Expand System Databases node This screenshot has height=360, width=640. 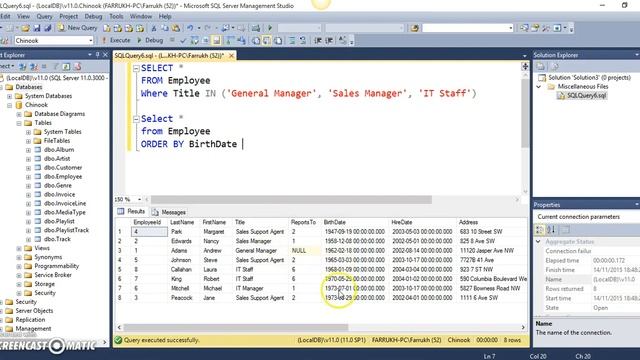[x=9, y=96]
